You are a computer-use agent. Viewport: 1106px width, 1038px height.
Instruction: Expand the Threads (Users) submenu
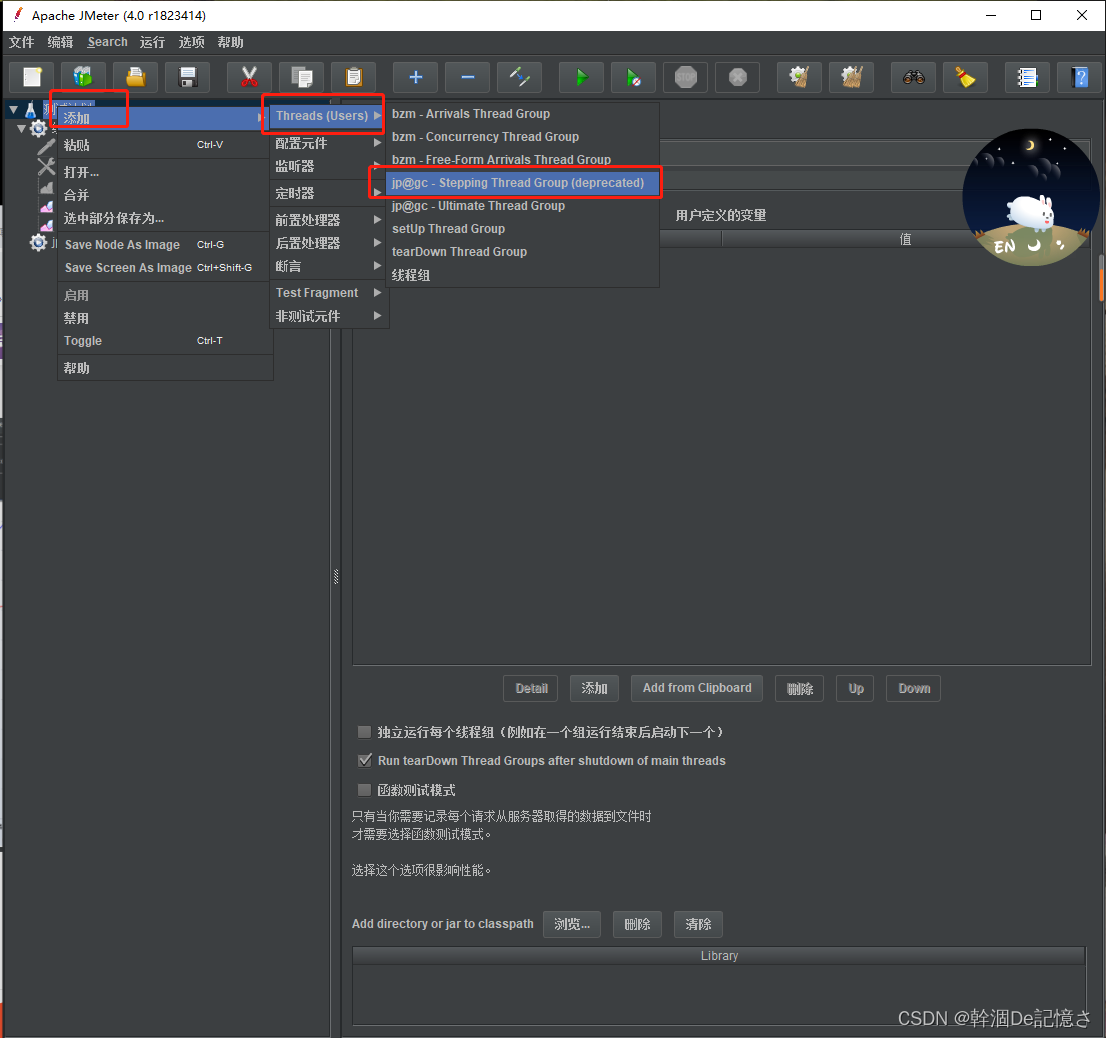327,115
